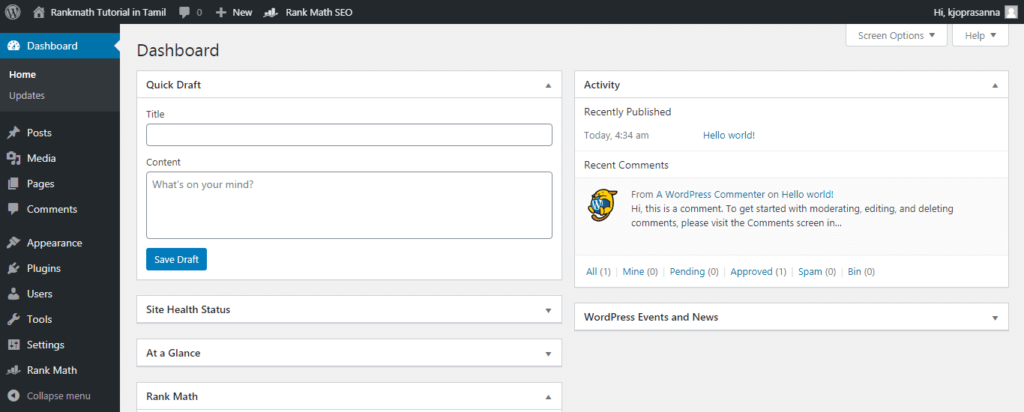
Task: Toggle the Rank Math widget panel arrow
Action: click(x=548, y=397)
